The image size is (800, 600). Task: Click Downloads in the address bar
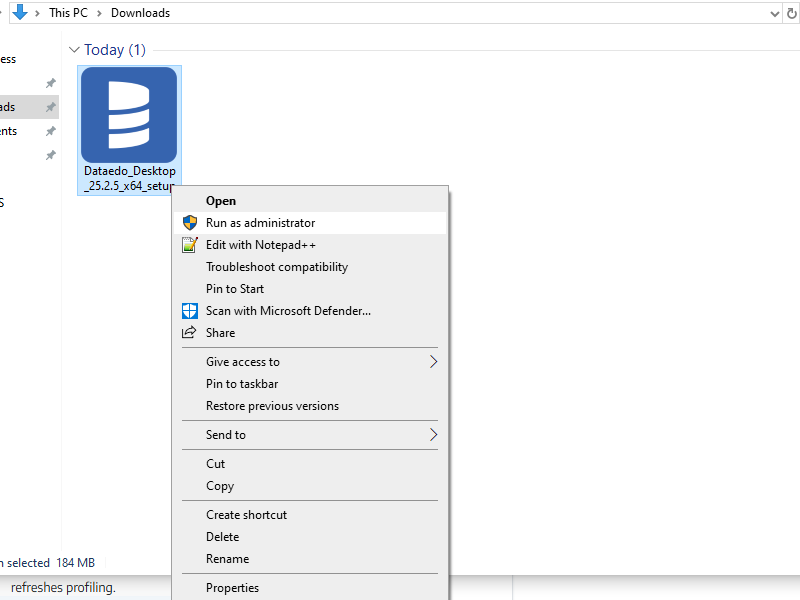pyautogui.click(x=140, y=13)
